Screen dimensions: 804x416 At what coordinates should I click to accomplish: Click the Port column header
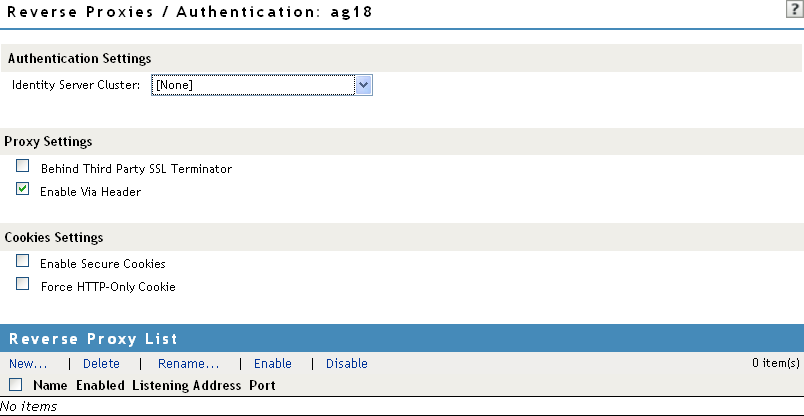pyautogui.click(x=262, y=385)
